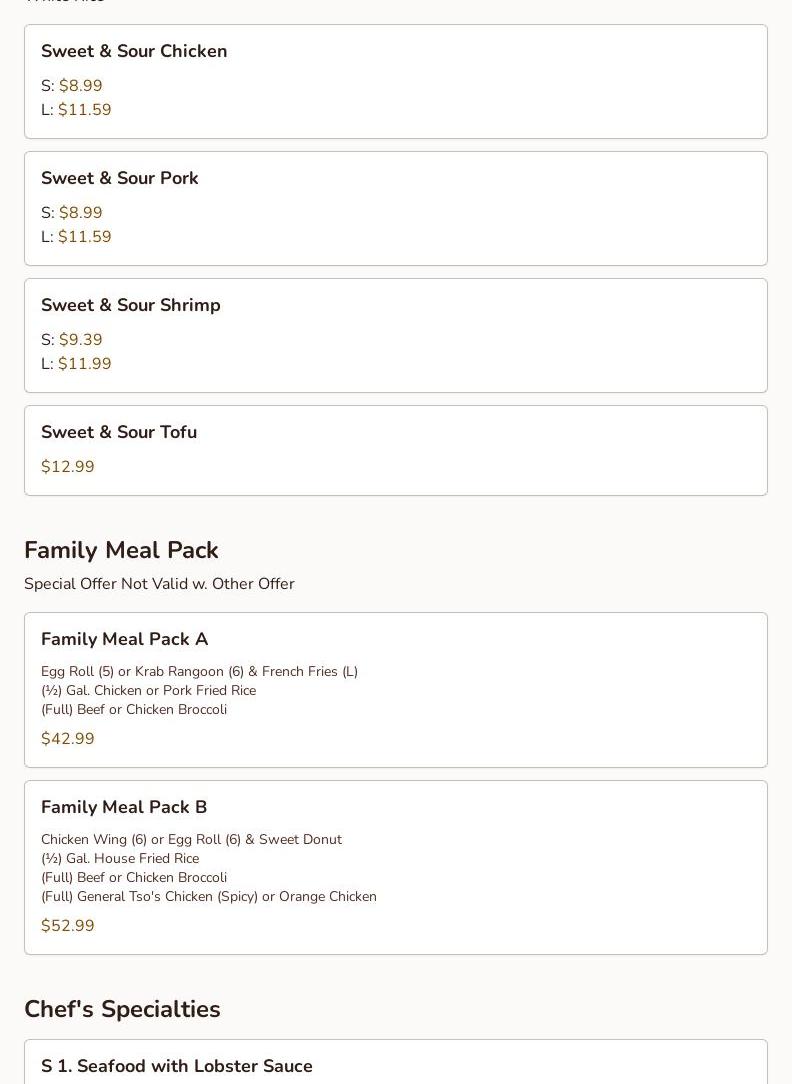Pick Sweet & Sour Shrimp small $9.39
The width and height of the screenshot is (792, 1084).
pyautogui.click(x=72, y=340)
